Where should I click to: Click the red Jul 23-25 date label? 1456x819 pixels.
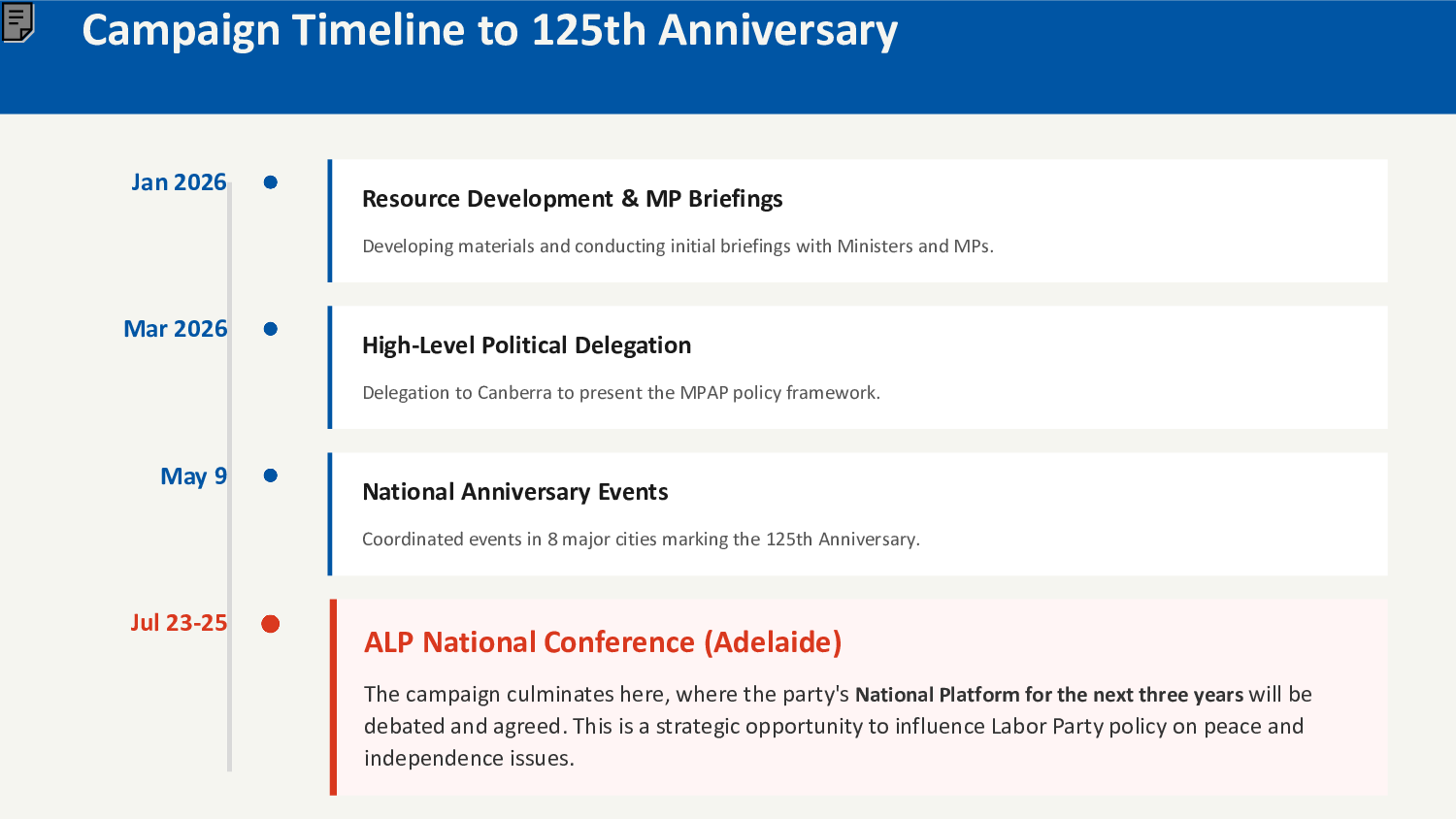pyautogui.click(x=179, y=623)
